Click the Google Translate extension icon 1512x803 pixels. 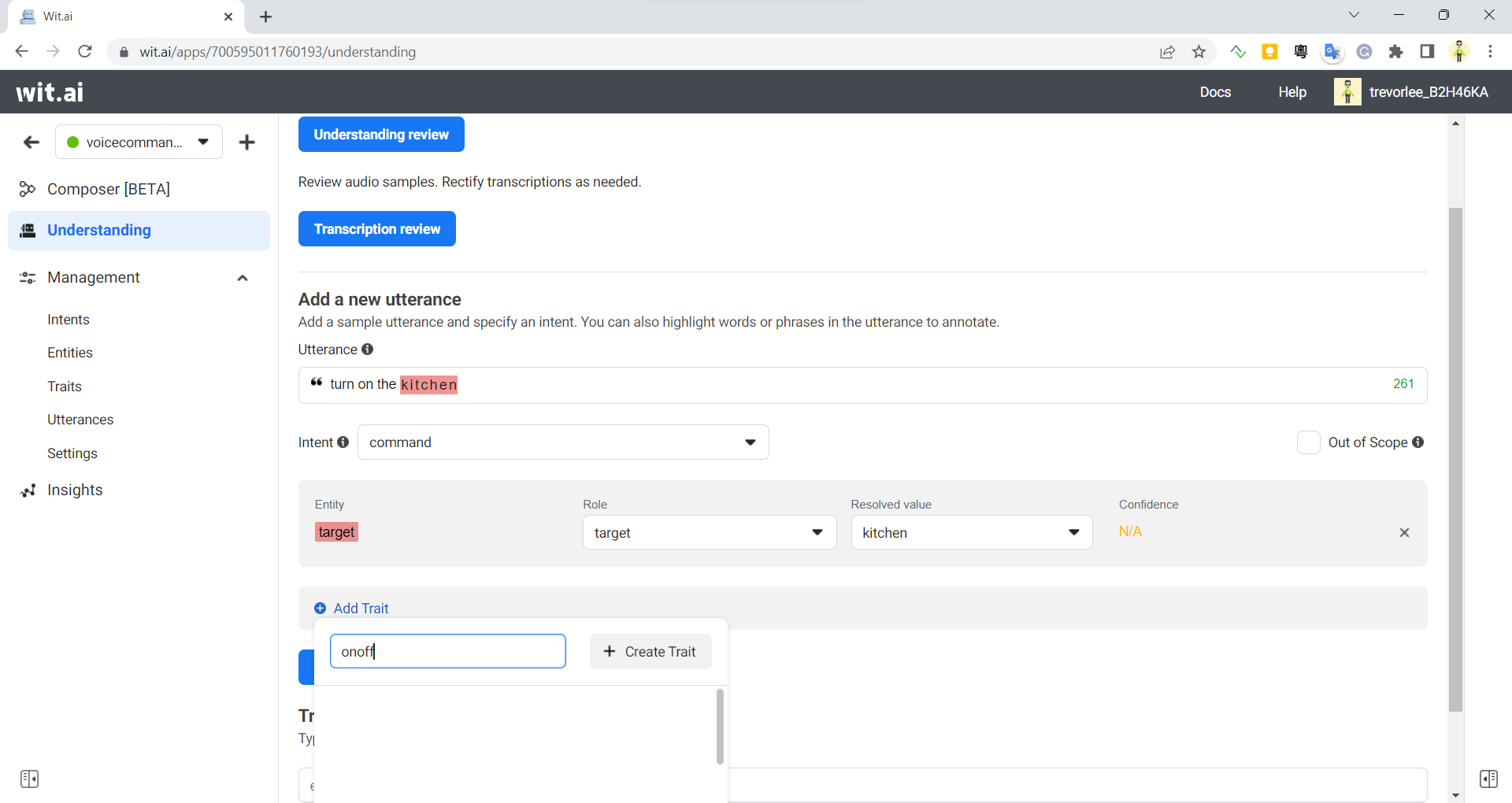1332,52
